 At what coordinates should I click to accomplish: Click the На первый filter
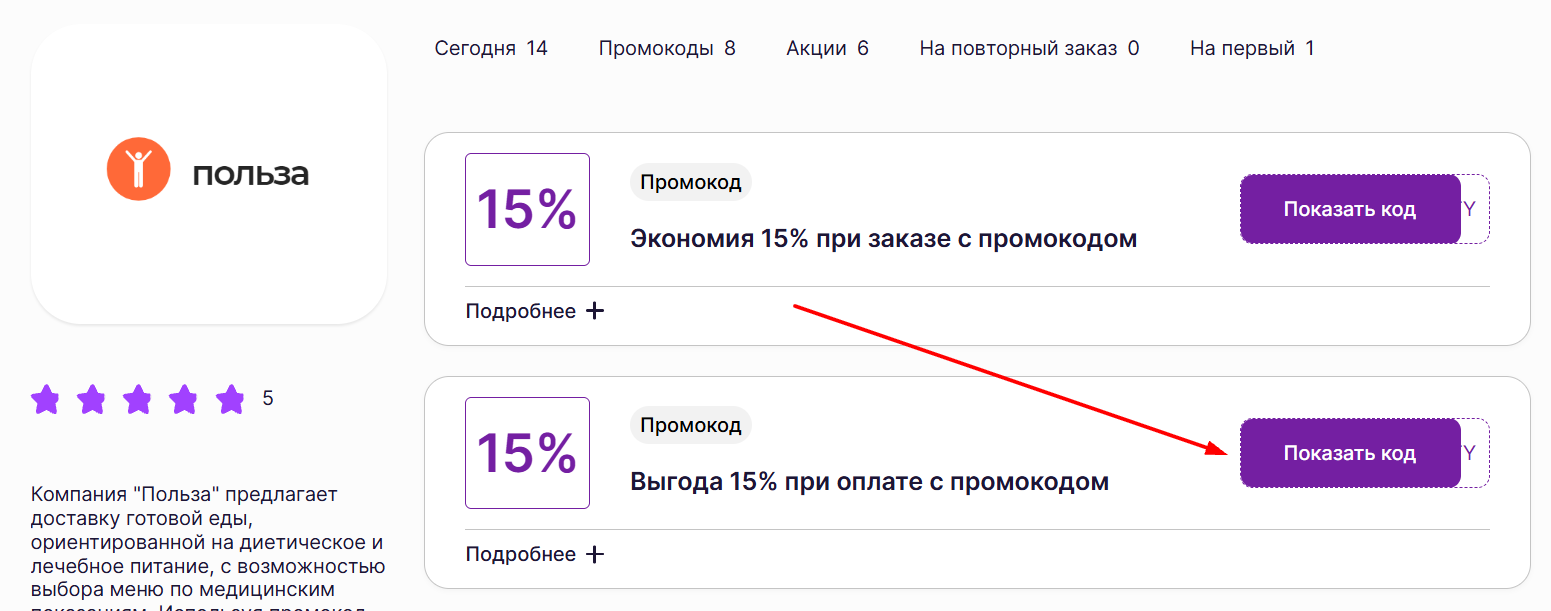click(1251, 47)
